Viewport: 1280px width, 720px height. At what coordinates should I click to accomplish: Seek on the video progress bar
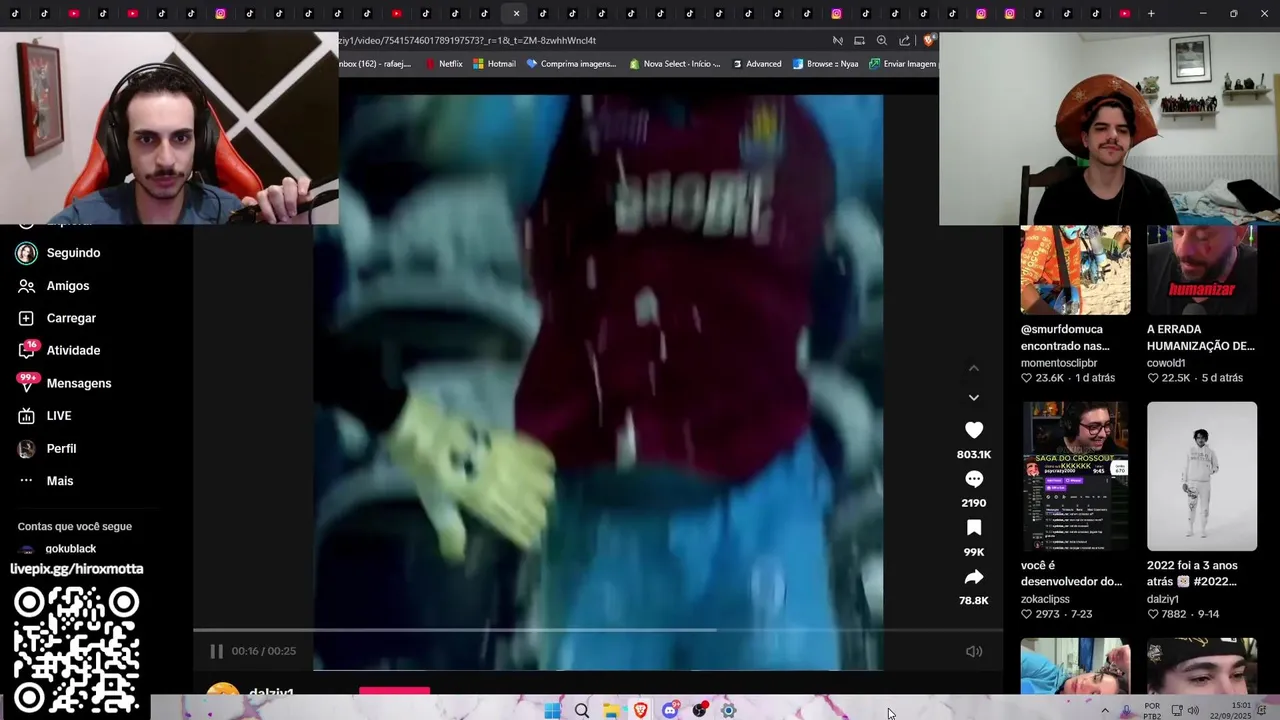click(x=598, y=630)
